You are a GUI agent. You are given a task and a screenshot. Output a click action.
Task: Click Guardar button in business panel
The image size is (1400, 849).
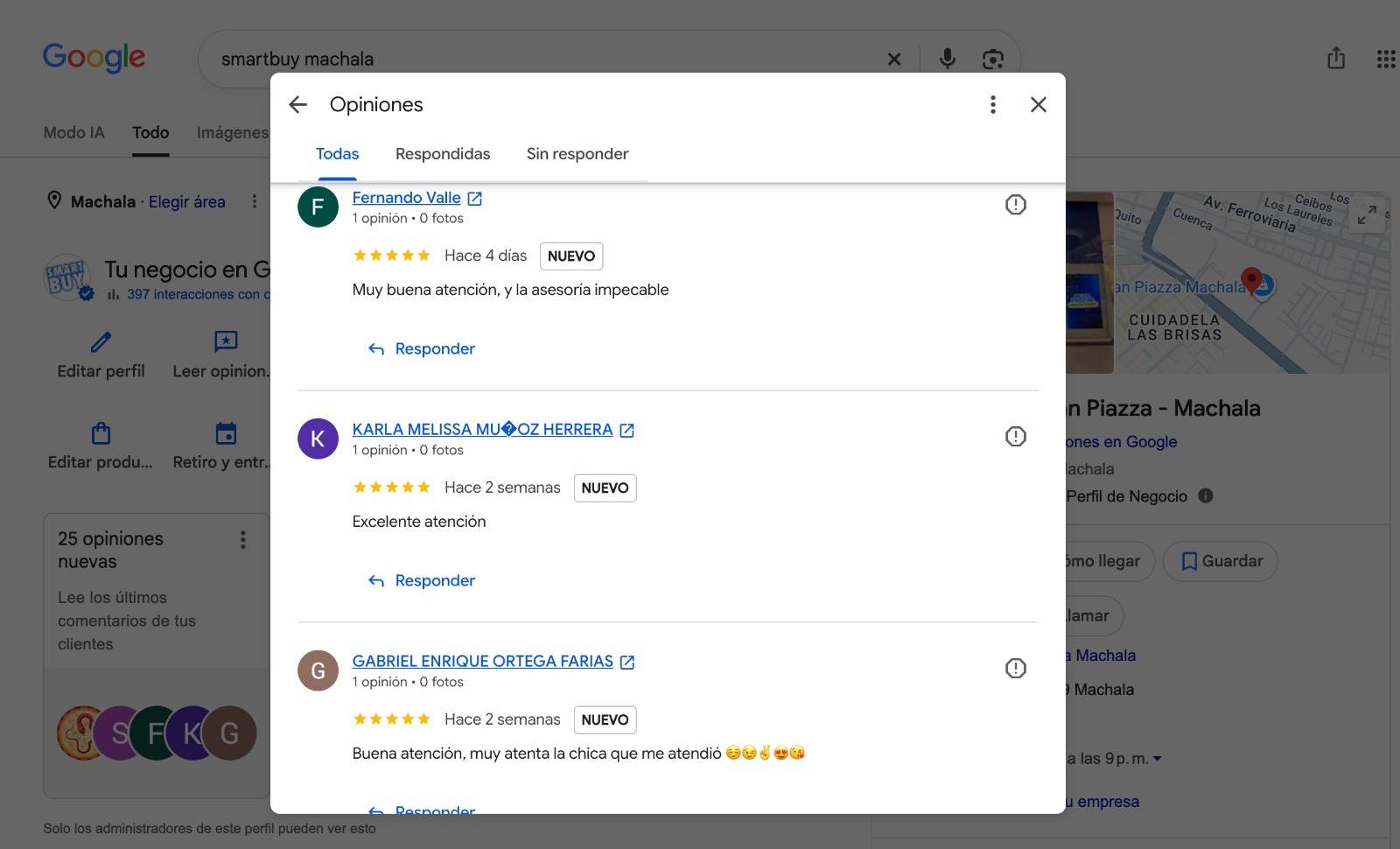tap(1221, 562)
